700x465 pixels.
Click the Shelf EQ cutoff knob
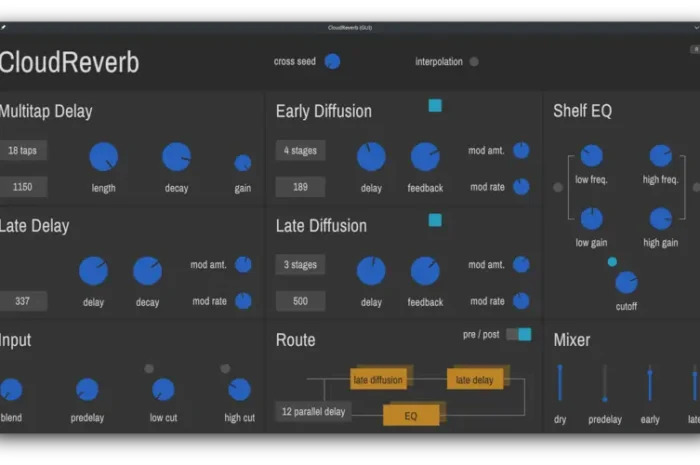(x=626, y=282)
